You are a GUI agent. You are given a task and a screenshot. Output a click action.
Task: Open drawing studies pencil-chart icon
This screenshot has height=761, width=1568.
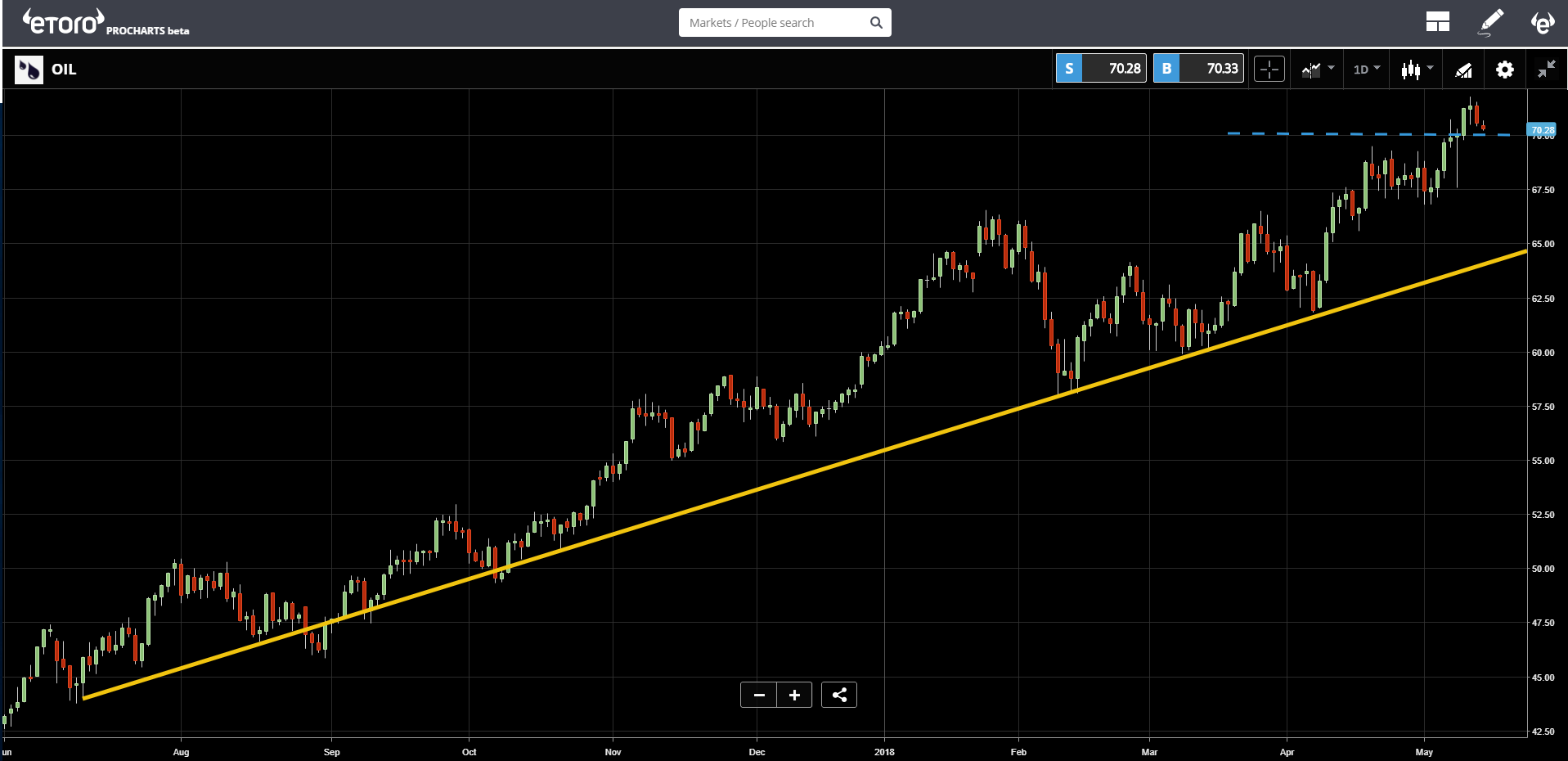coord(1463,70)
